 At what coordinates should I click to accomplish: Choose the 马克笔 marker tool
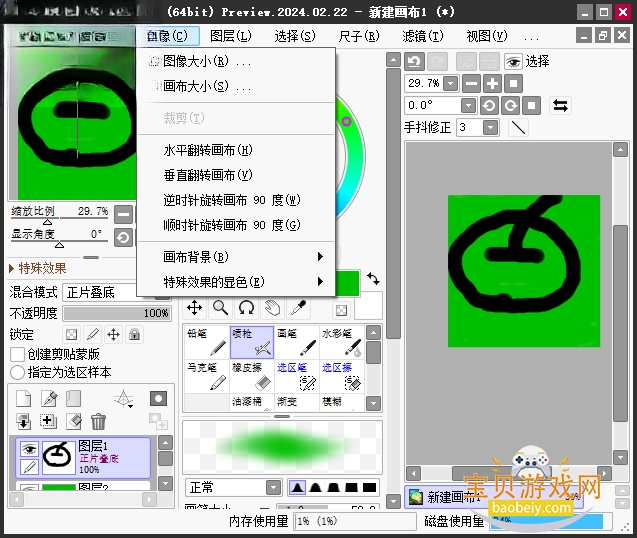click(x=207, y=376)
